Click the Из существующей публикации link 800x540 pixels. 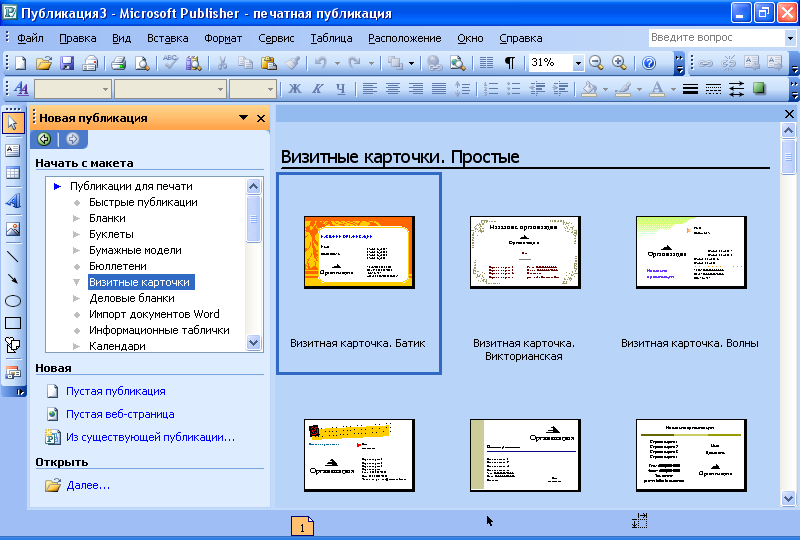coord(151,437)
